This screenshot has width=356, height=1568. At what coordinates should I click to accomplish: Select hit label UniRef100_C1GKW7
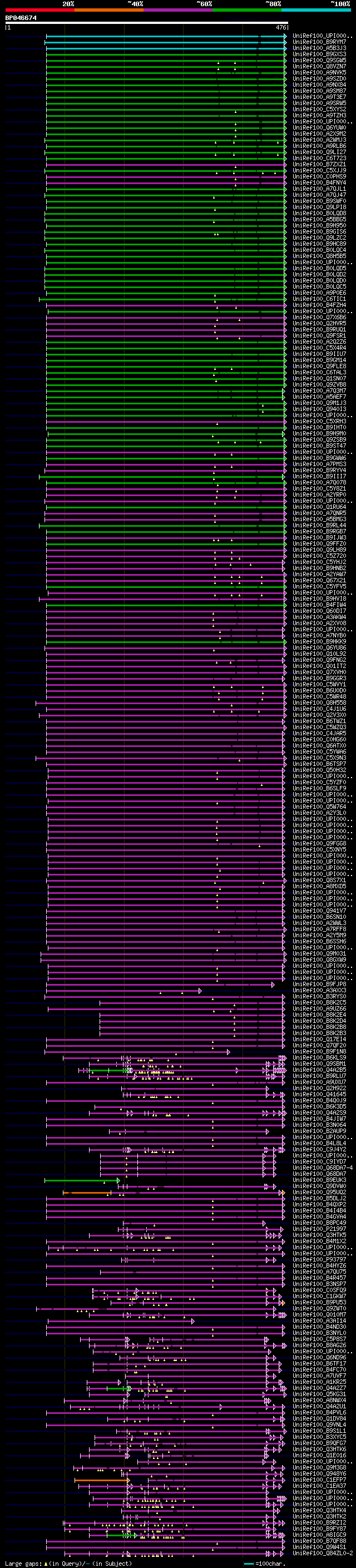tap(319, 1296)
